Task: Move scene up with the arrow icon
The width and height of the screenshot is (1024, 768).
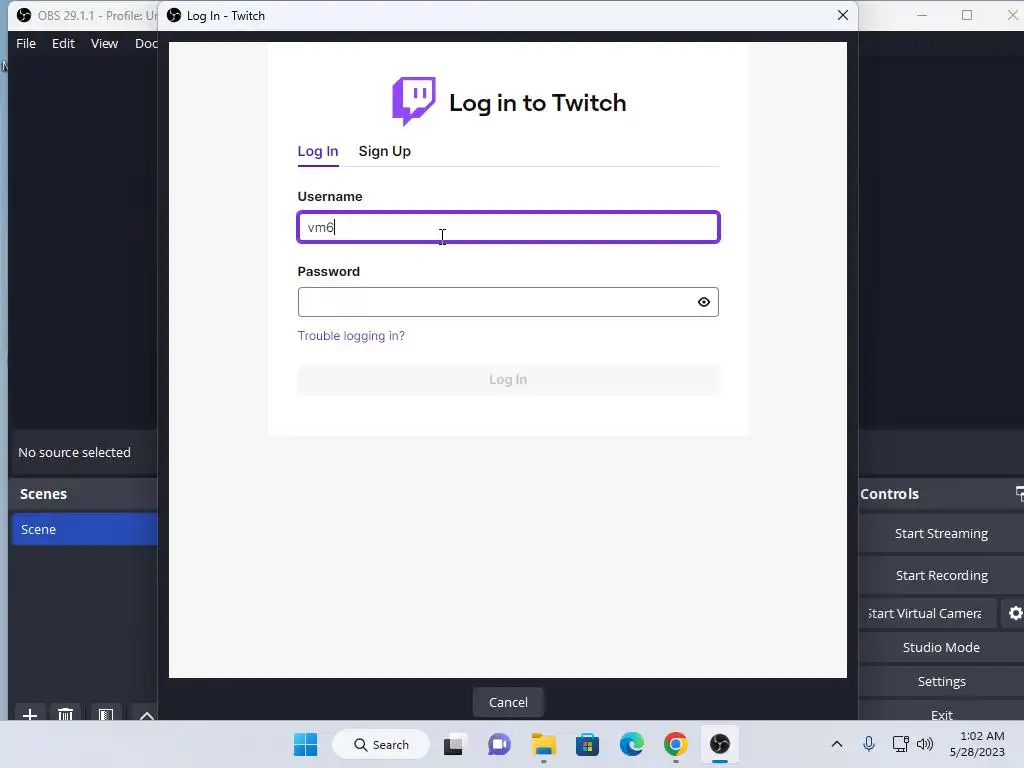Action: coord(147,714)
